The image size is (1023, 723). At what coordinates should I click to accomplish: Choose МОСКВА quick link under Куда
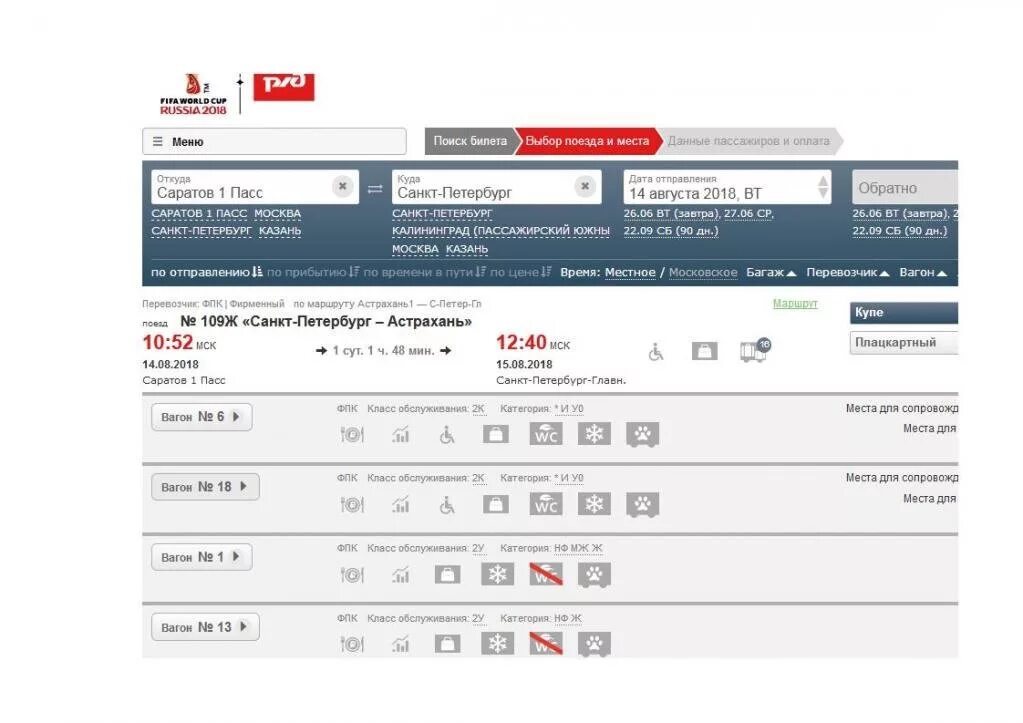(x=415, y=249)
